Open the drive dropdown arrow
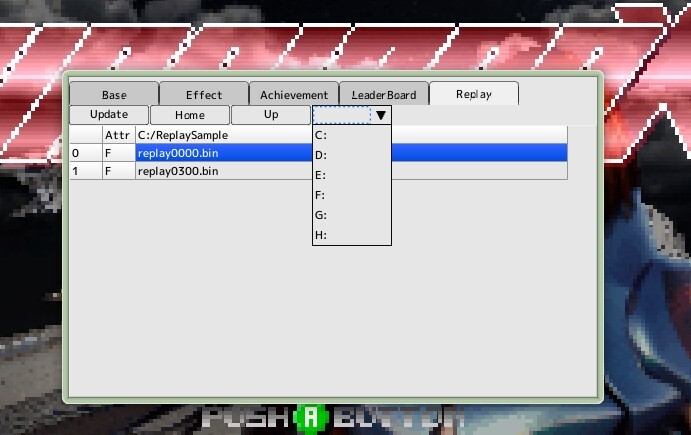The width and height of the screenshot is (691, 435). point(381,115)
